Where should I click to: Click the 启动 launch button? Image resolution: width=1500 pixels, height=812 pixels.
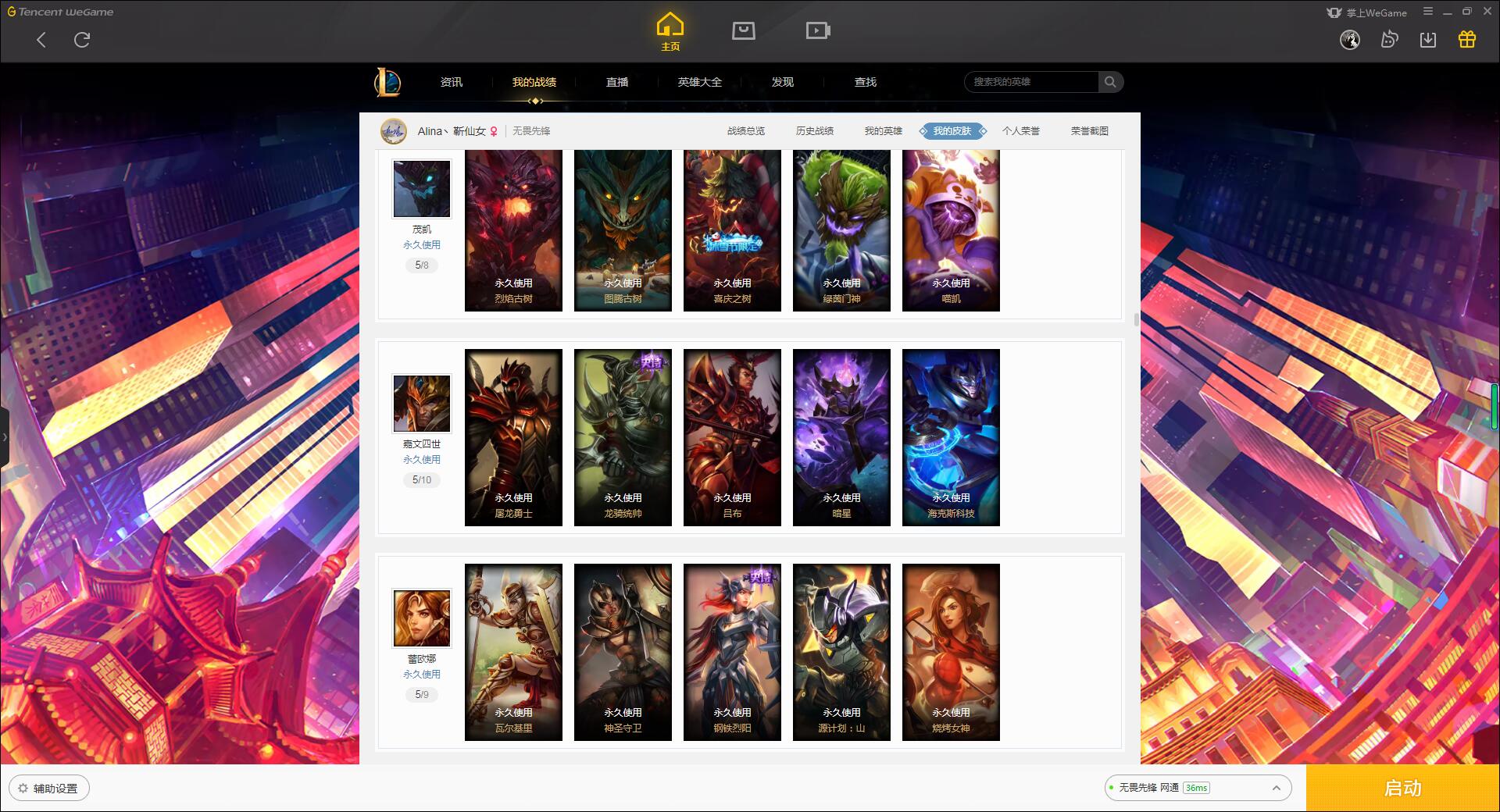(x=1402, y=788)
